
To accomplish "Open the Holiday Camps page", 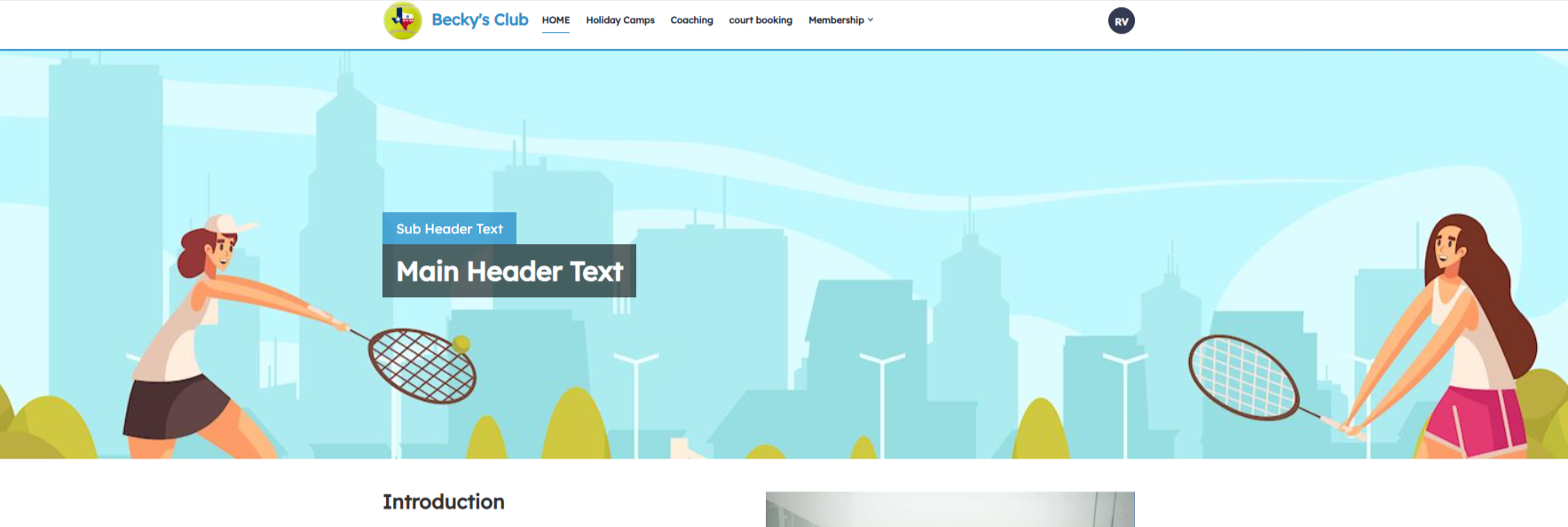I will (x=619, y=20).
